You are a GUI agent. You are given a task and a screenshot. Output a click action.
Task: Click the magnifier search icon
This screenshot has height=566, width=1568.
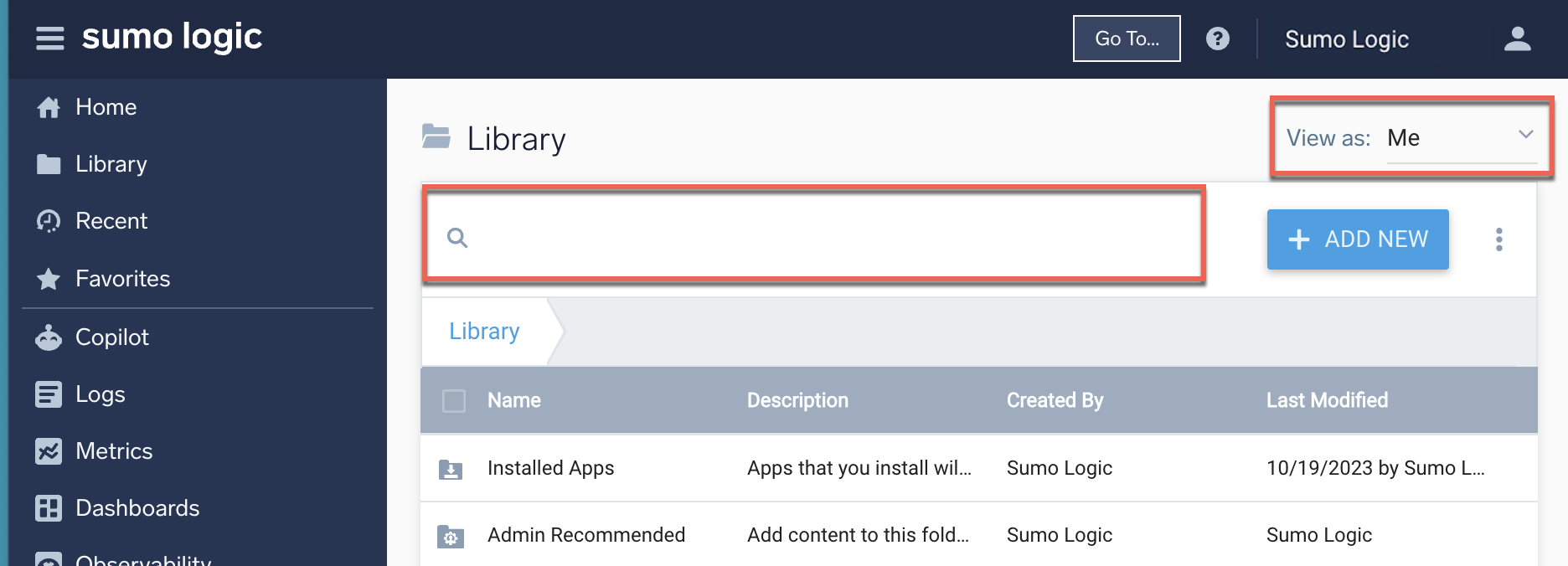tap(457, 238)
